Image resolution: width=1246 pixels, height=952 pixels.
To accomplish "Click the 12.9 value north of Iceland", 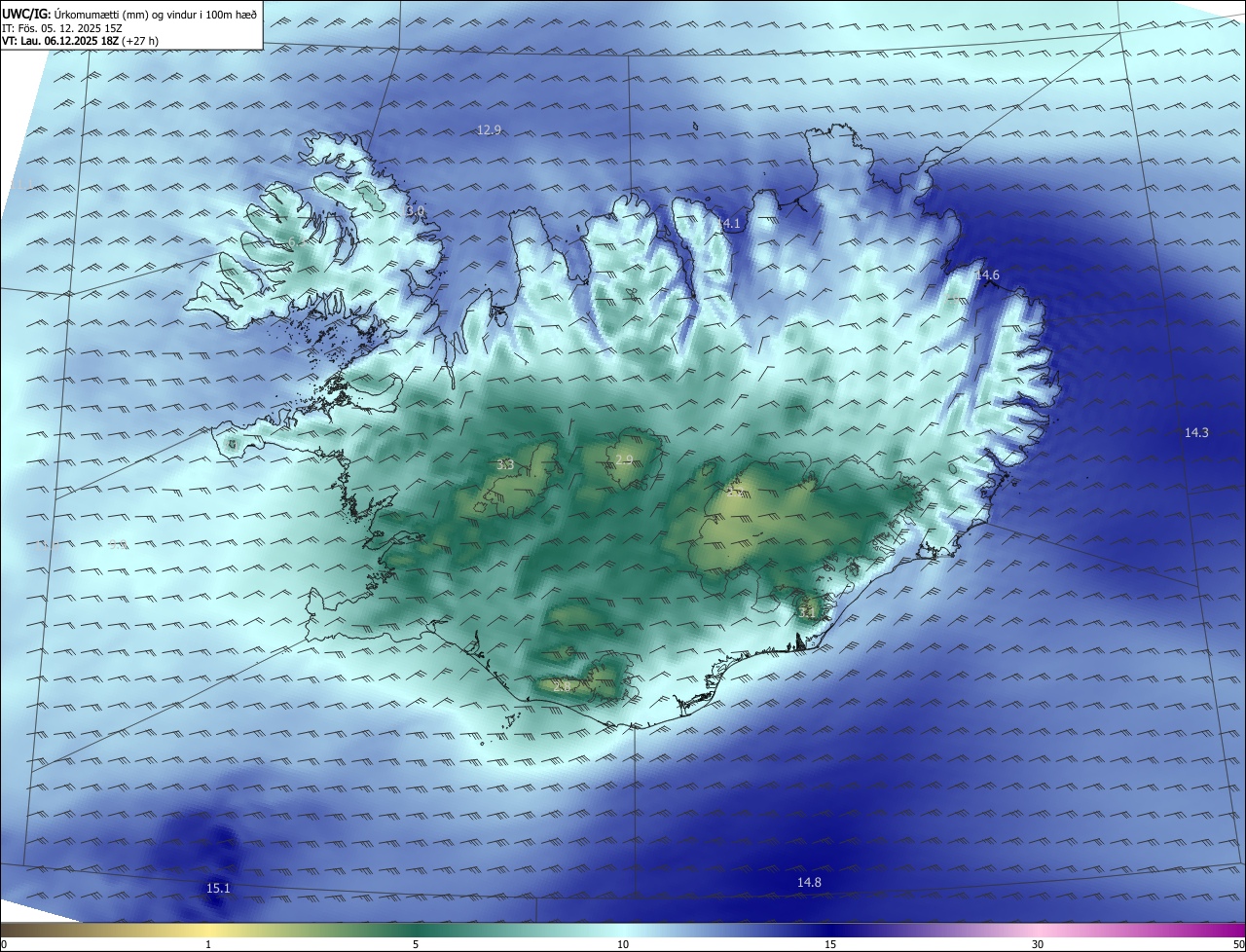I will [490, 130].
